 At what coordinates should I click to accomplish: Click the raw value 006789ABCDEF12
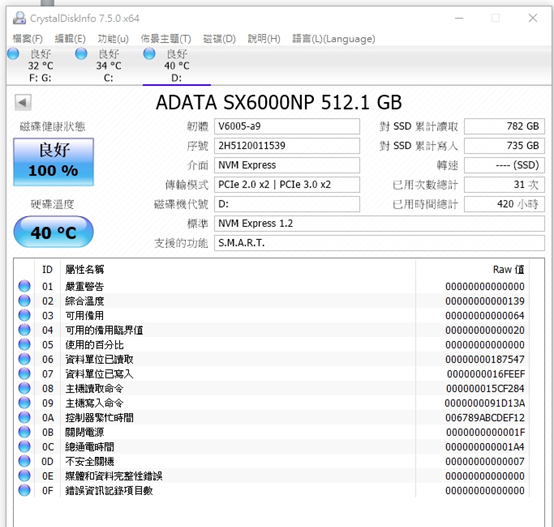pyautogui.click(x=485, y=418)
